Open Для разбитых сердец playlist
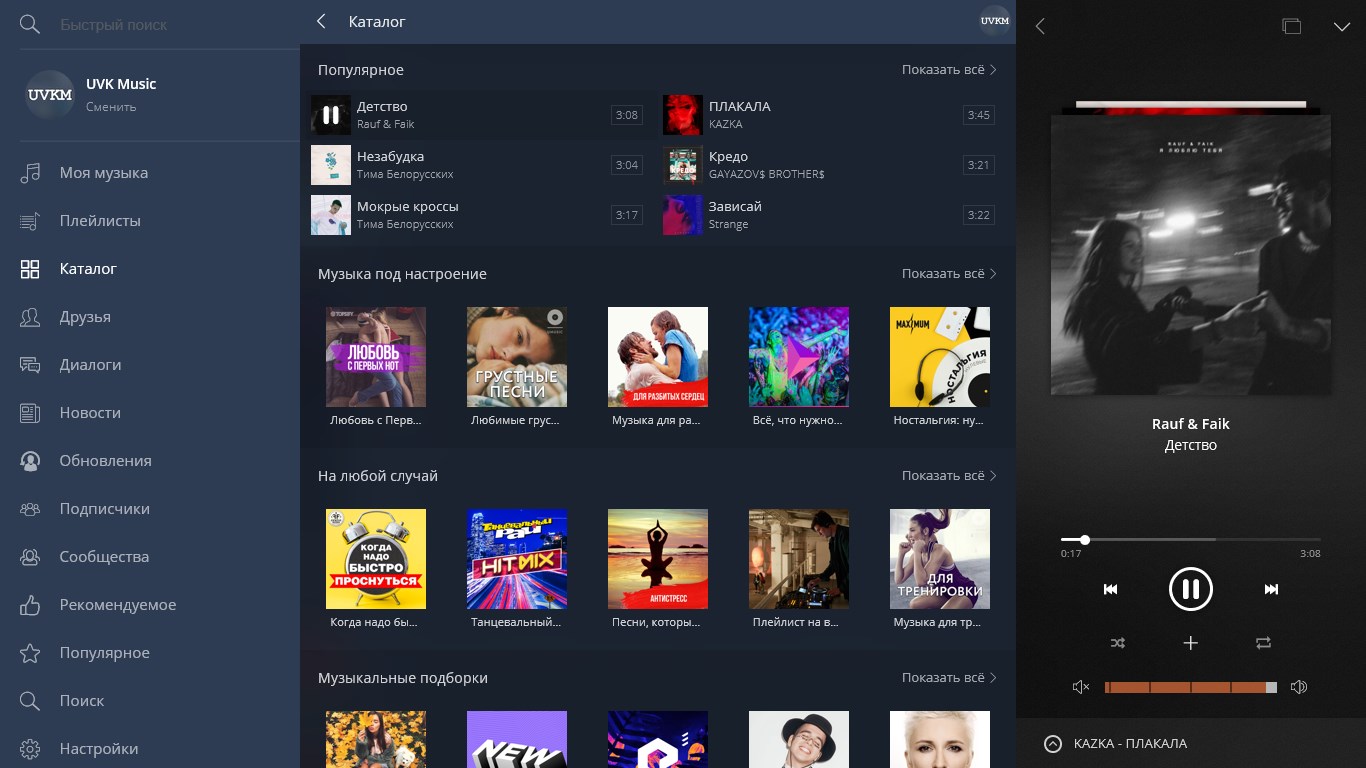The height and width of the screenshot is (768, 1366). click(658, 357)
